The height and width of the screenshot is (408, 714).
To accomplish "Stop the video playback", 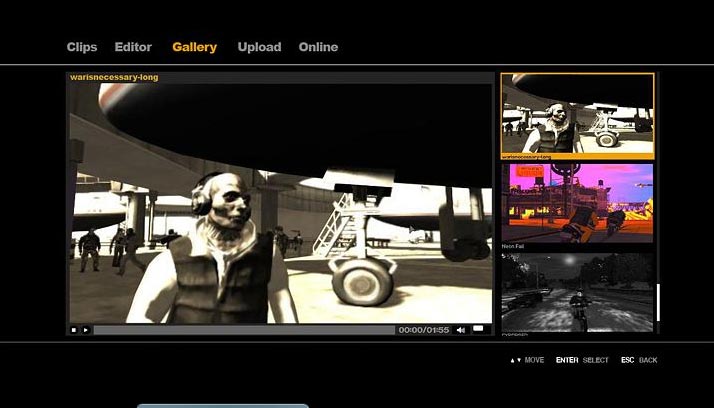I will pos(74,330).
